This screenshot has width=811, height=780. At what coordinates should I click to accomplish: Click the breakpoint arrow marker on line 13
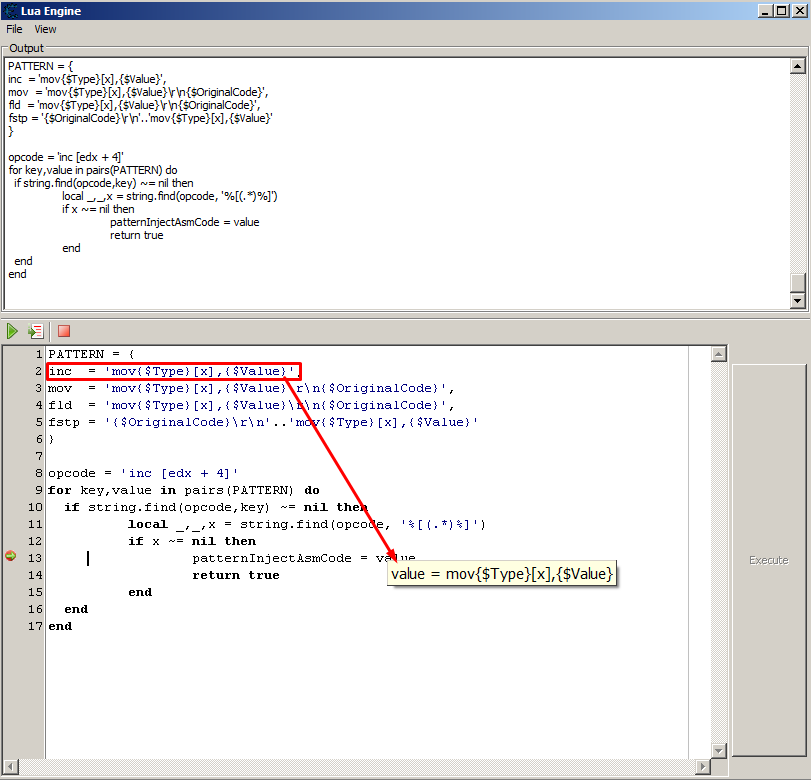10,557
